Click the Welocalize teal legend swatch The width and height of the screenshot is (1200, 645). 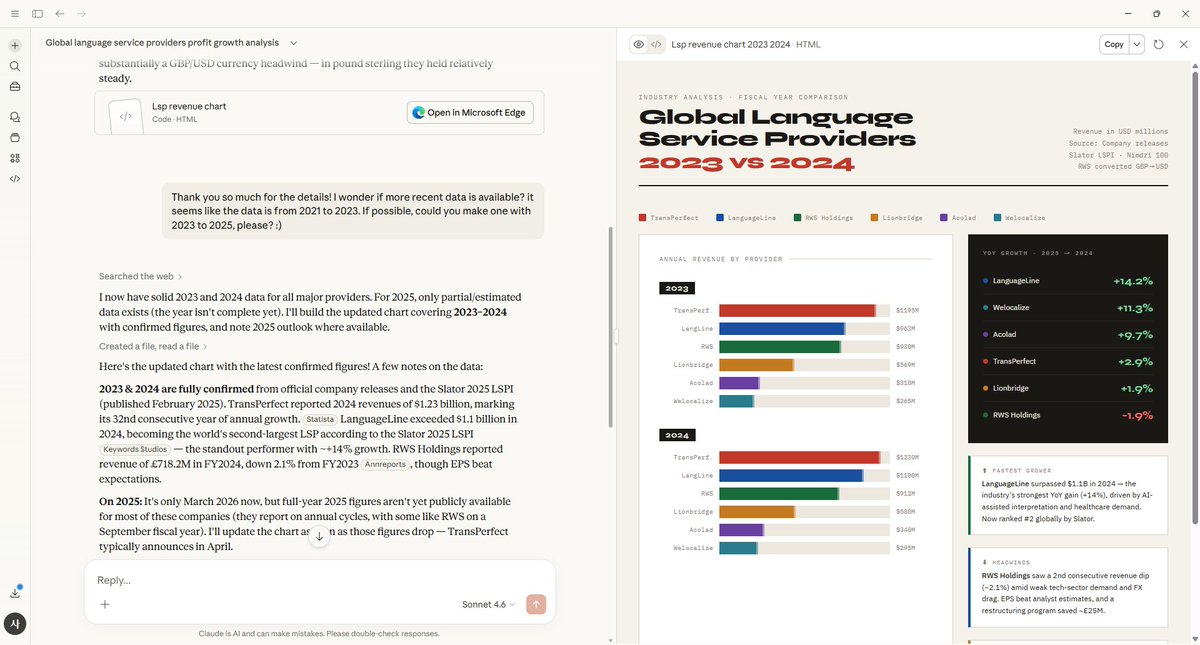click(x=998, y=217)
